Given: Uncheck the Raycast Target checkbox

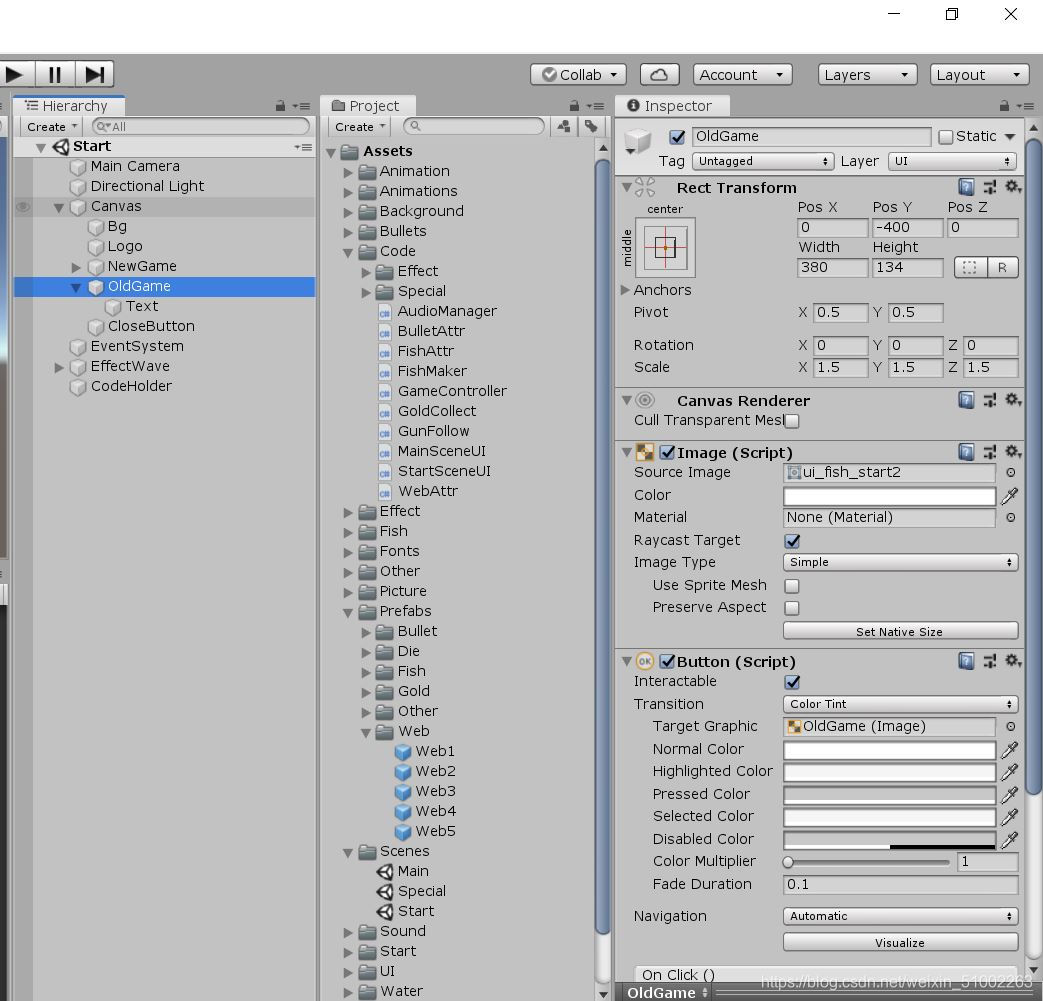Looking at the screenshot, I should [792, 541].
